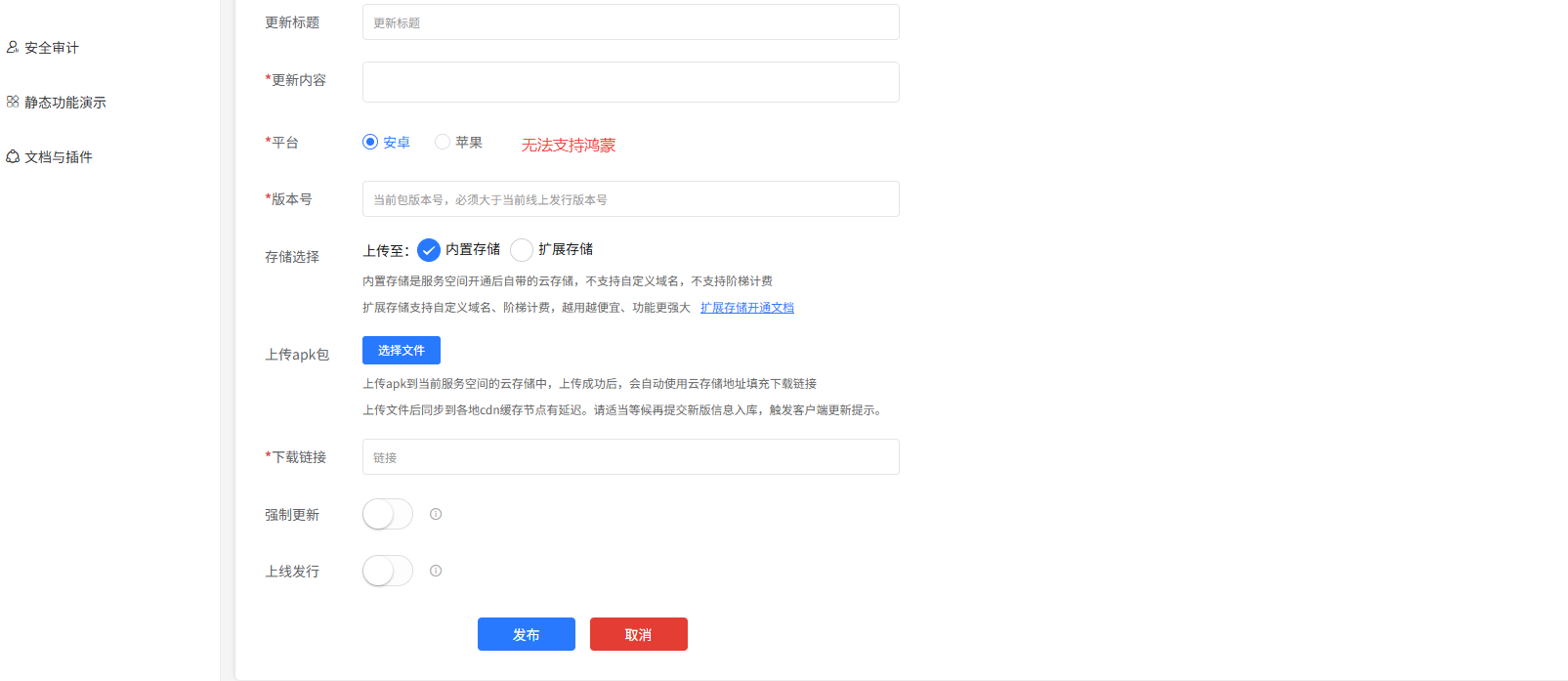Select the 苹果 platform radio button

coord(443,142)
